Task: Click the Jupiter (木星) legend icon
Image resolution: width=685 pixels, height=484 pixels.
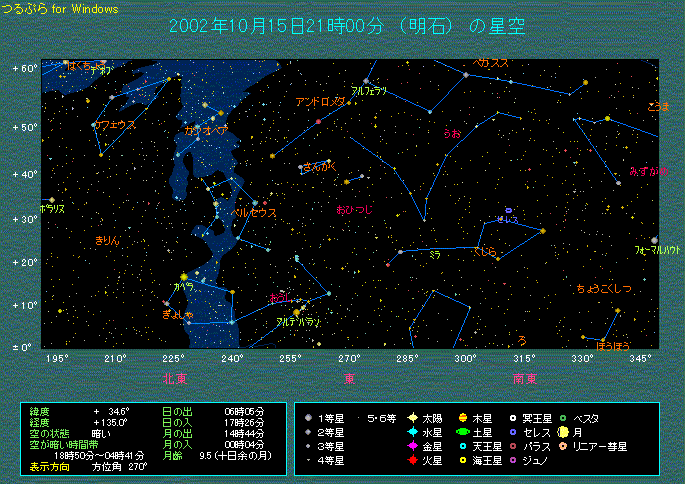Action: (x=463, y=417)
